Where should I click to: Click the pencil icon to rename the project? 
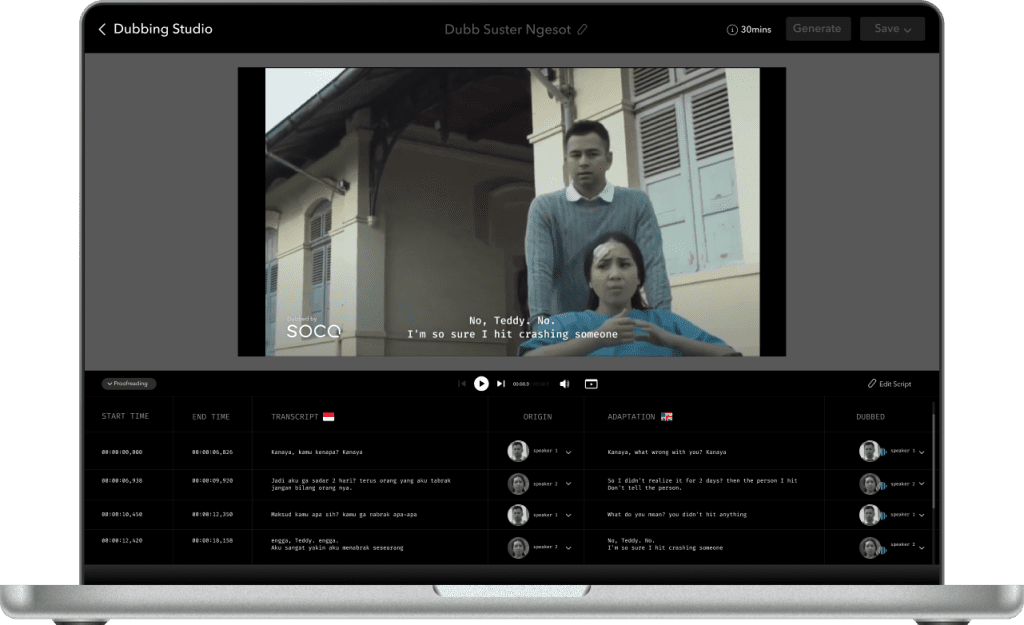(x=583, y=30)
